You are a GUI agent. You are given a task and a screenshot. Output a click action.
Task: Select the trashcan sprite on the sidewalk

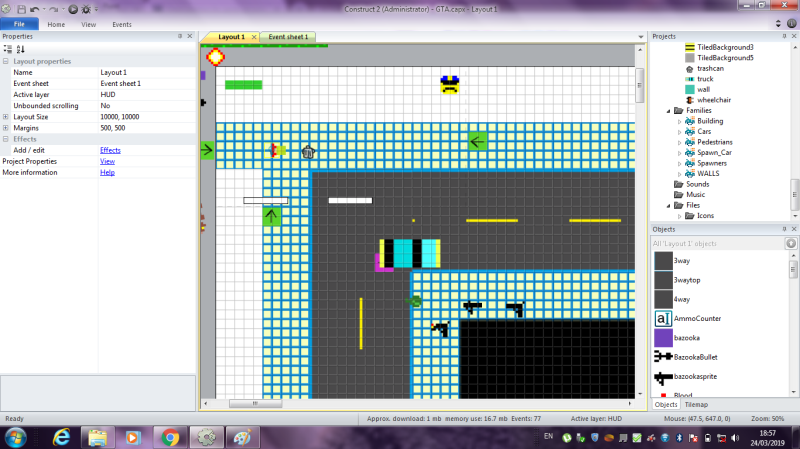point(308,152)
